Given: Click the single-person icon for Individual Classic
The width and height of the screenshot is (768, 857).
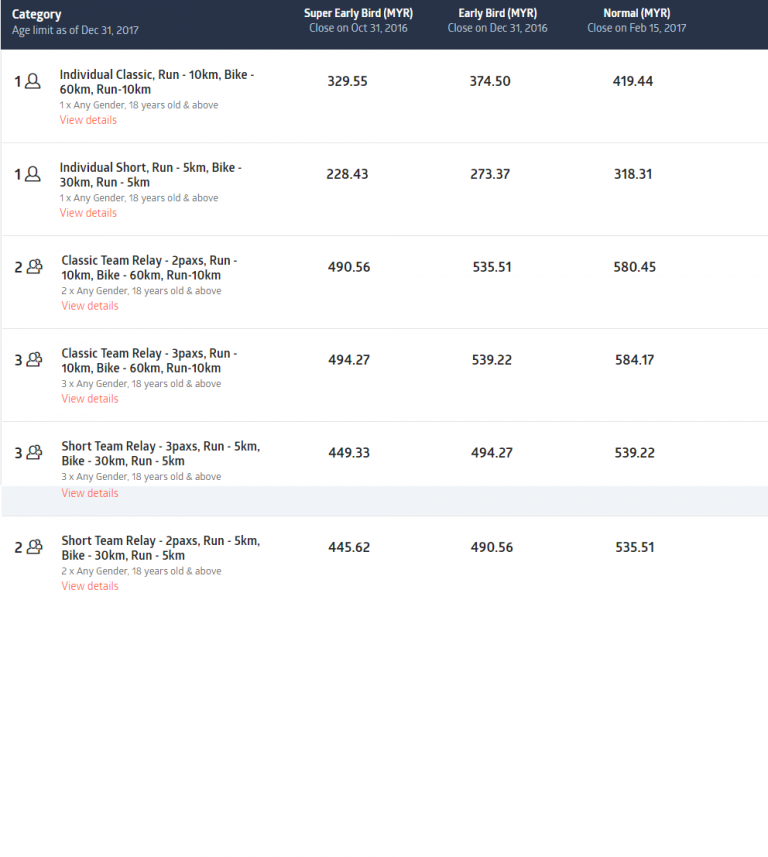Looking at the screenshot, I should point(33,82).
